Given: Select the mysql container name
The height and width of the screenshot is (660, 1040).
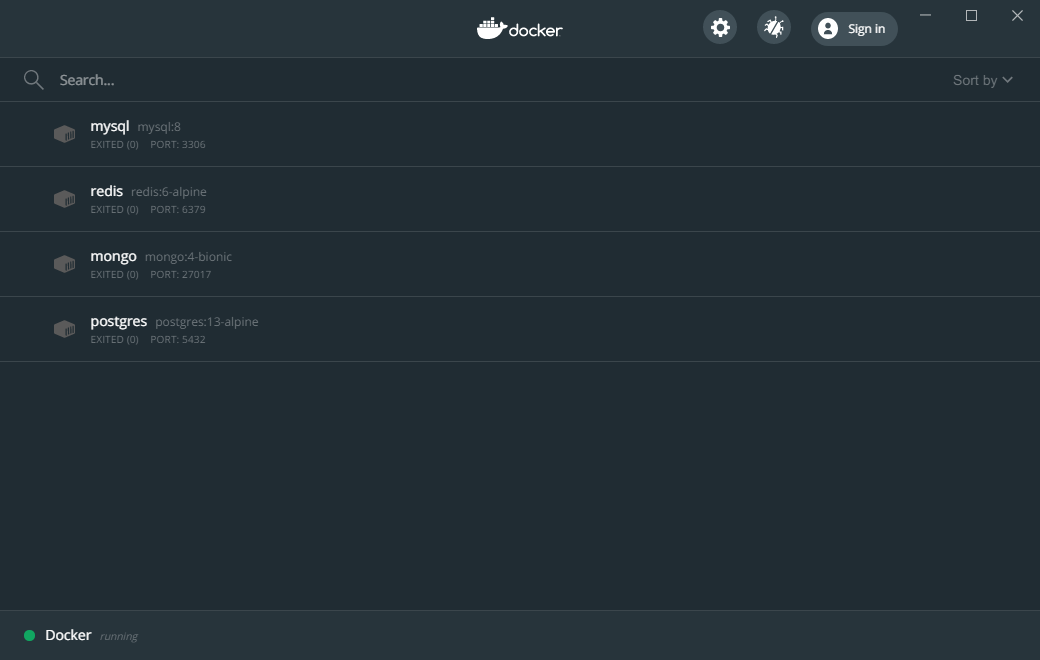Looking at the screenshot, I should point(110,126).
